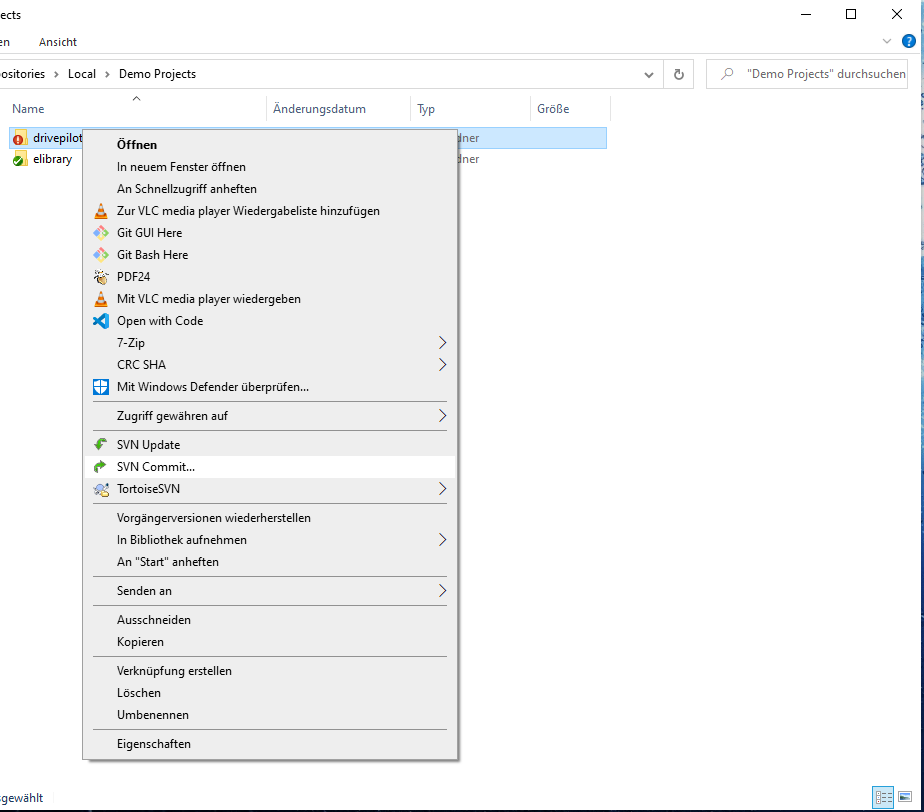Open the Ansicht menu
Viewport: 924px width, 812px height.
tap(57, 42)
